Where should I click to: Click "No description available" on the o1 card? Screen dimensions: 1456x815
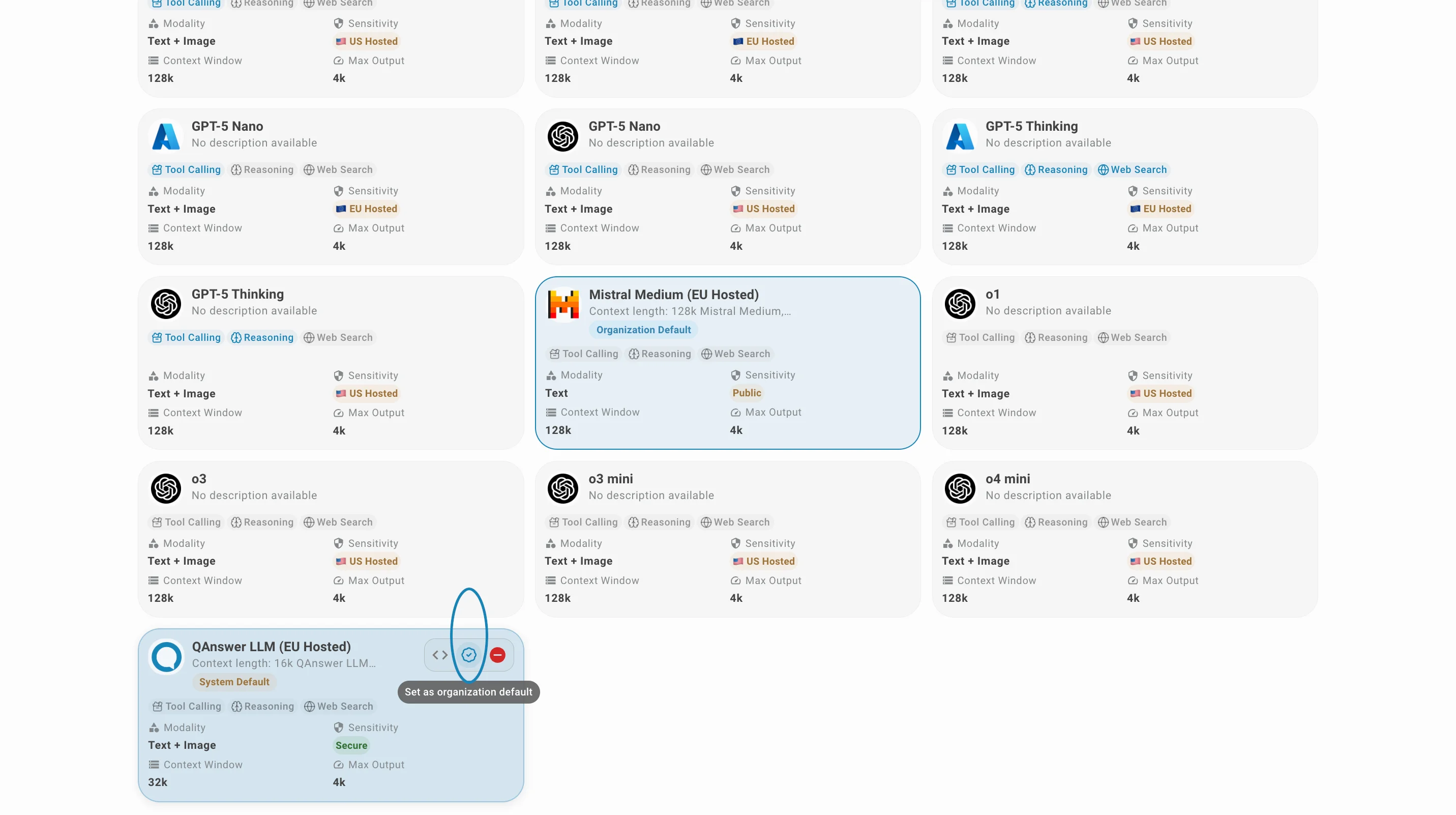[1048, 310]
